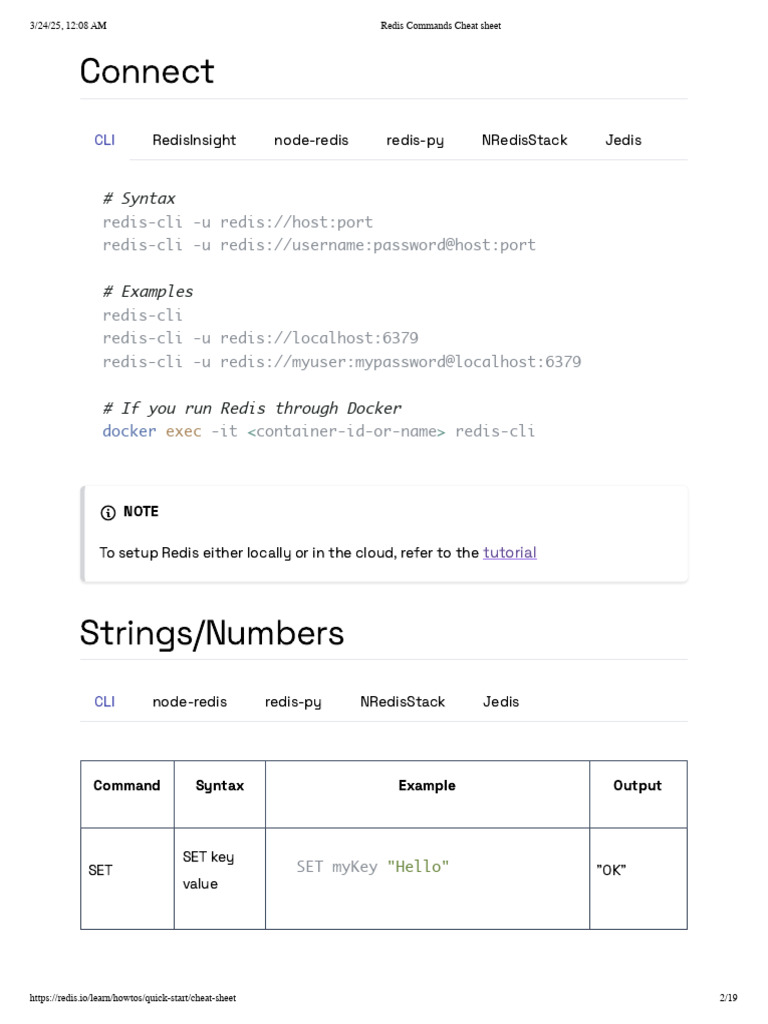Click the docker exec command line
Screen dimensions: 768x1024
coord(318,432)
